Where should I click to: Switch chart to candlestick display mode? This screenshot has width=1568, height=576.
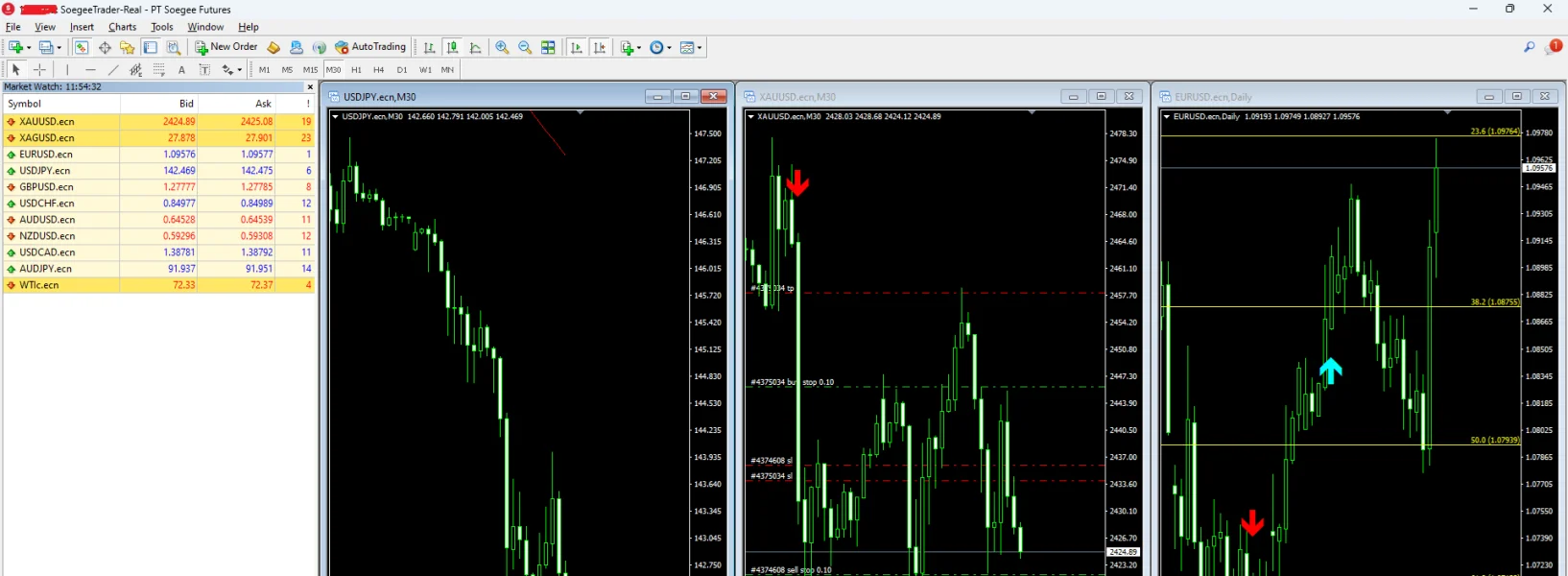click(452, 47)
